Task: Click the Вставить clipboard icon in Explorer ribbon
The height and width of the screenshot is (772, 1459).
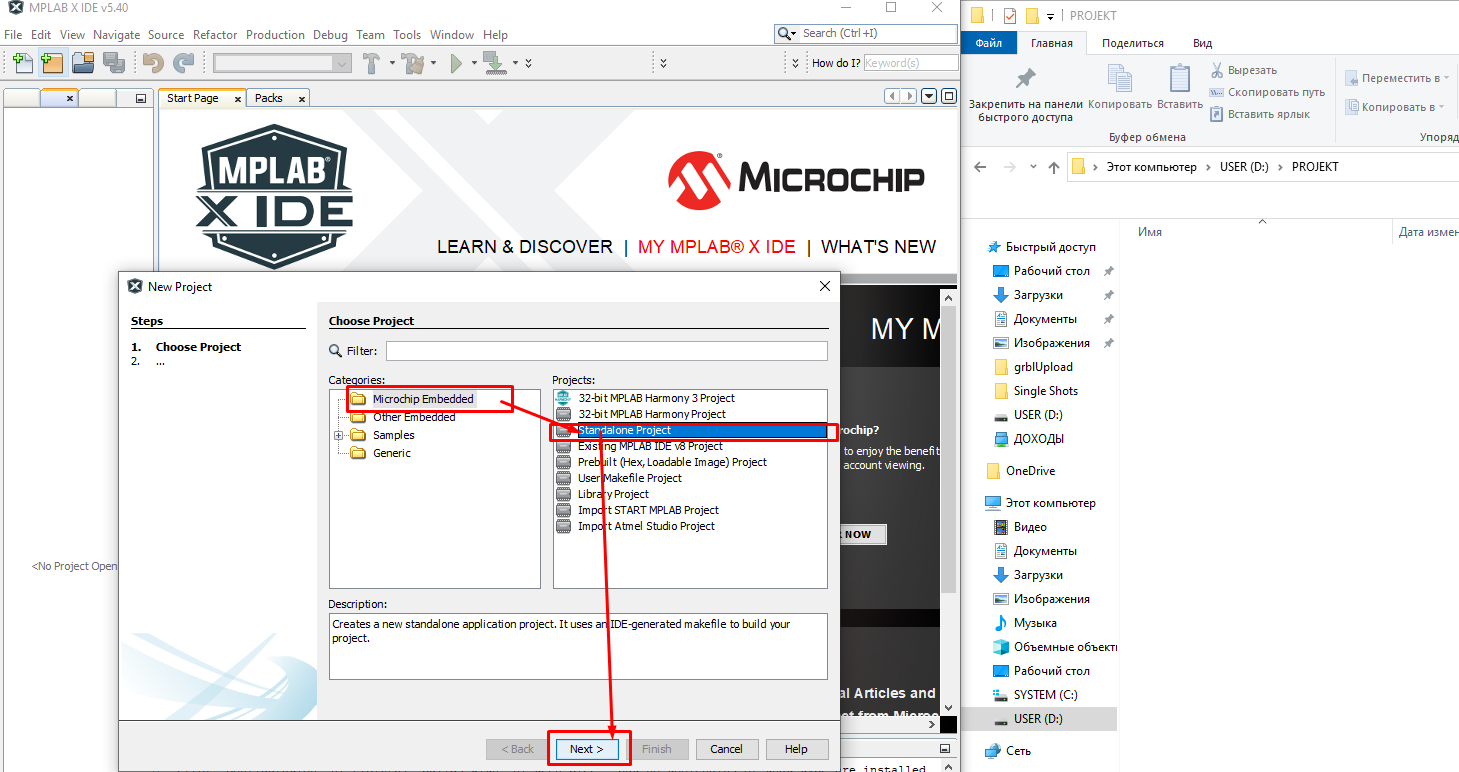Action: 1180,79
